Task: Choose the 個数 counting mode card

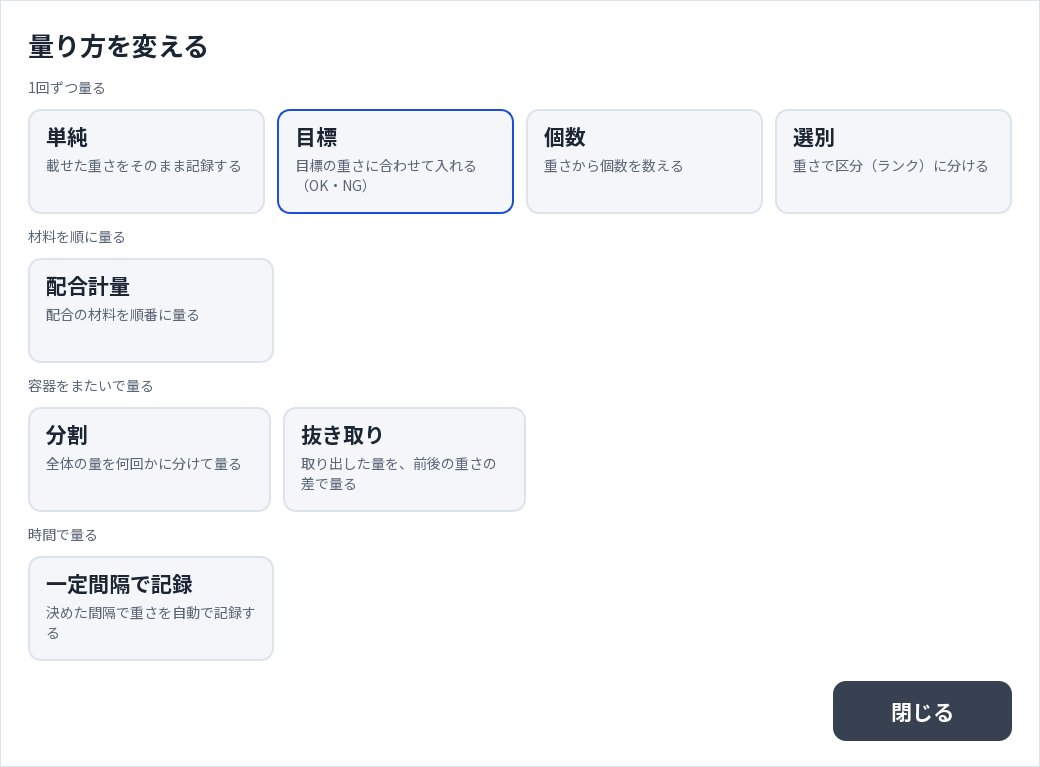Action: [x=644, y=161]
